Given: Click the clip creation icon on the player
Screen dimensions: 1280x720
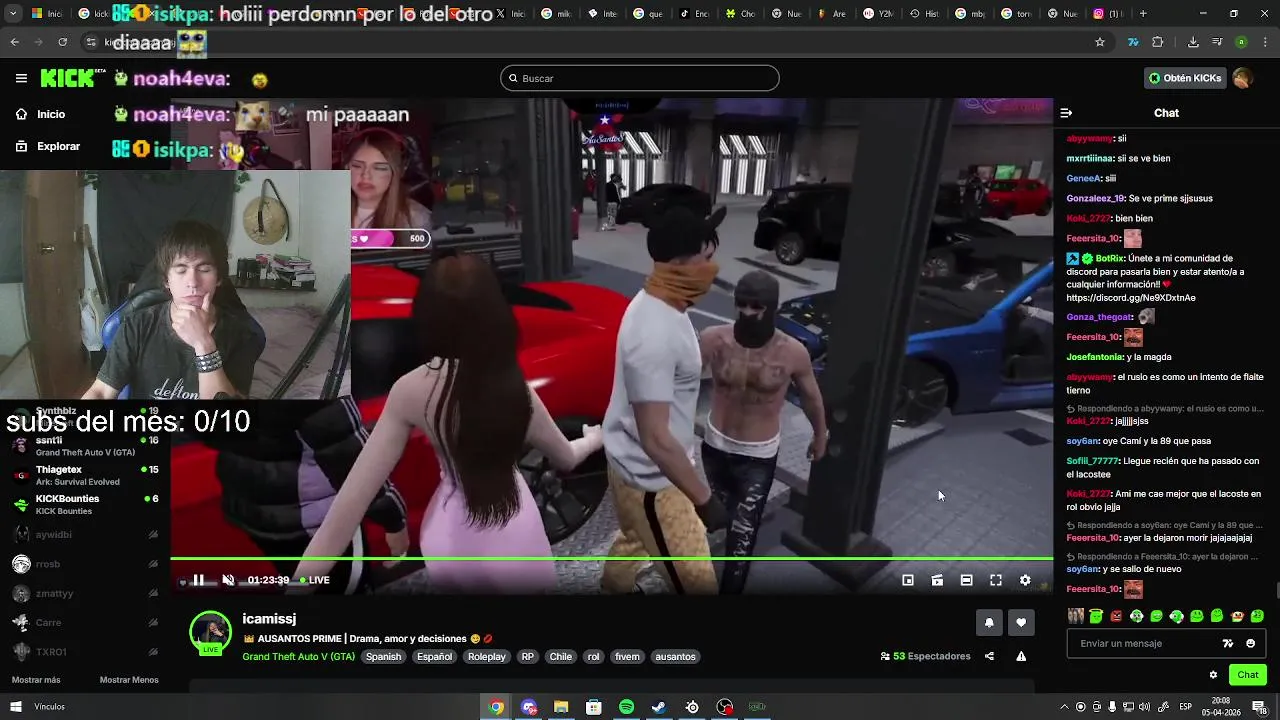Looking at the screenshot, I should click(x=937, y=580).
